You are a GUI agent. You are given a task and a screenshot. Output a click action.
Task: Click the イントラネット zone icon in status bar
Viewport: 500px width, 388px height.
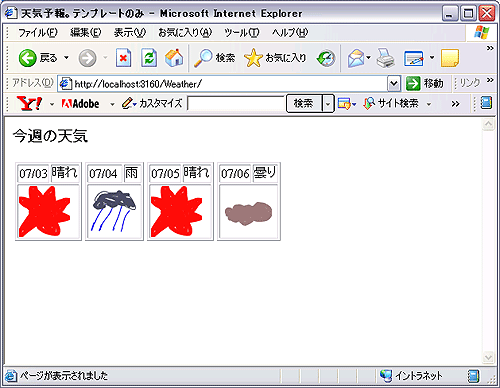(386, 376)
